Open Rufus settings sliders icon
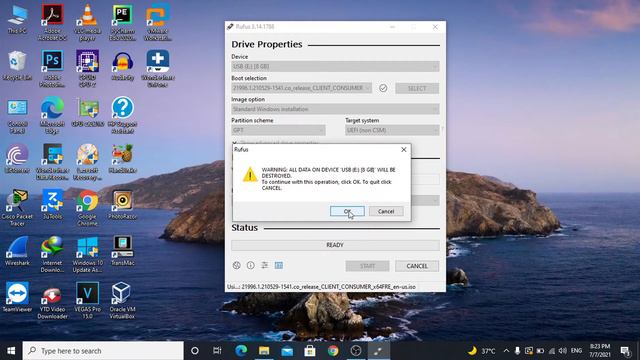The height and width of the screenshot is (360, 640). pos(264,265)
